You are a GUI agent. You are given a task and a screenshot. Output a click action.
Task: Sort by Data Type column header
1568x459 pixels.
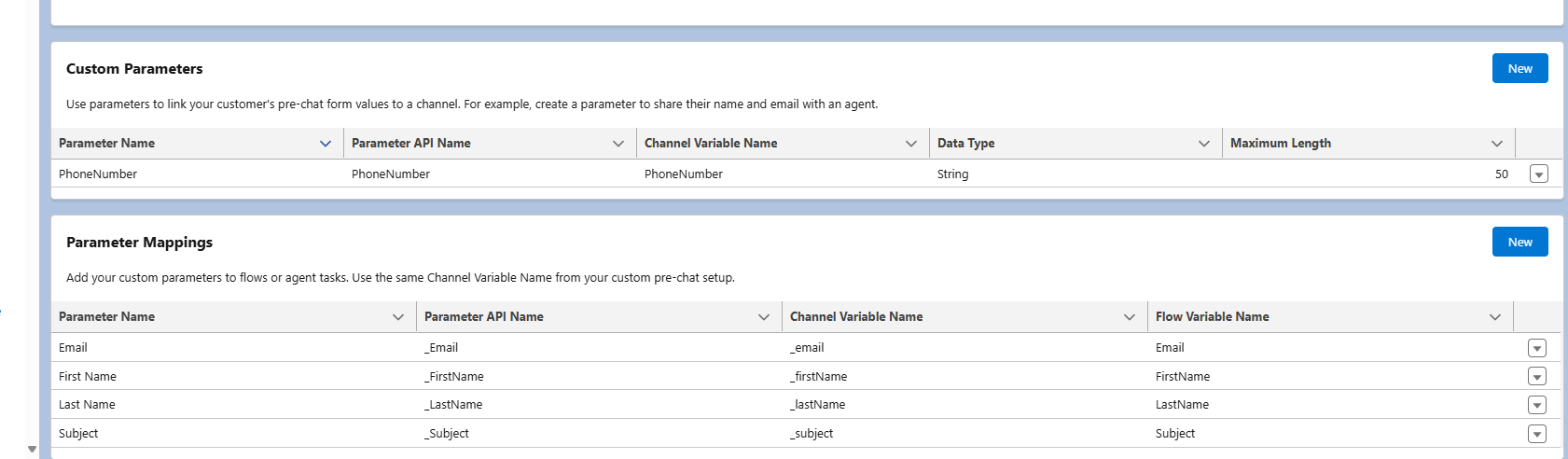[x=966, y=144]
